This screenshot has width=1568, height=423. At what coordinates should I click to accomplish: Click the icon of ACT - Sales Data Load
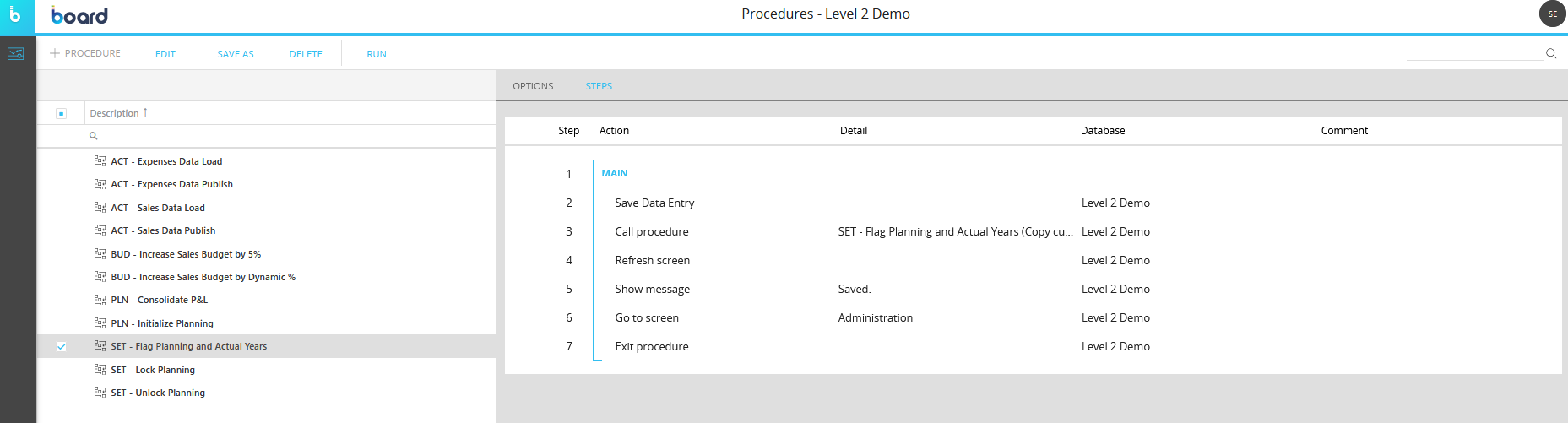tap(100, 207)
